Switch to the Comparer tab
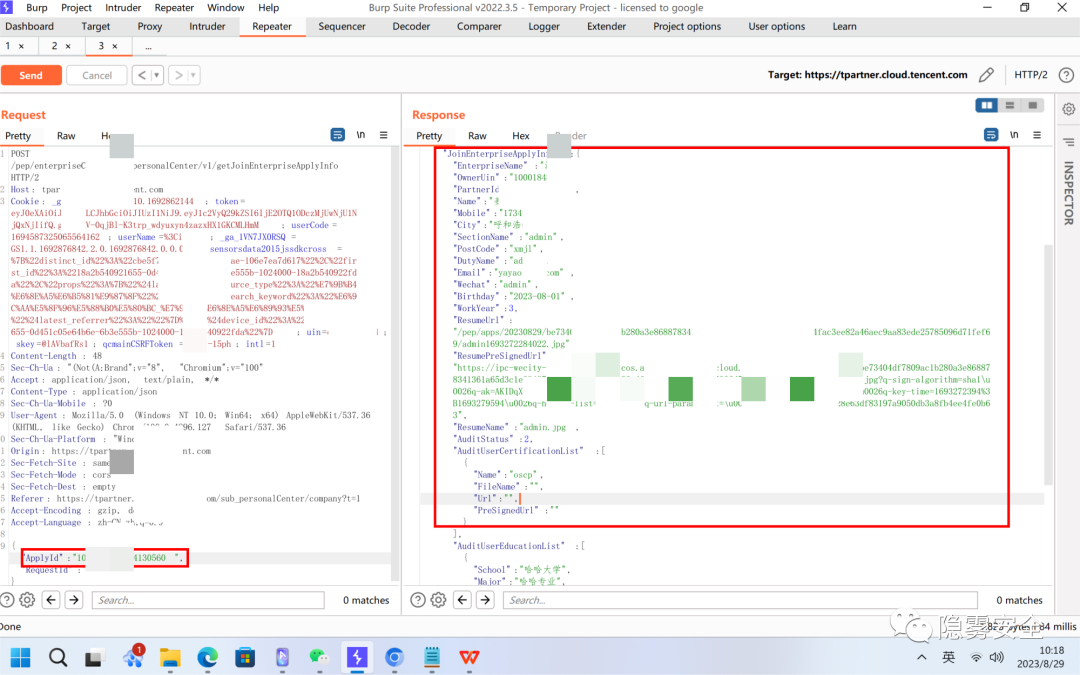 (479, 26)
